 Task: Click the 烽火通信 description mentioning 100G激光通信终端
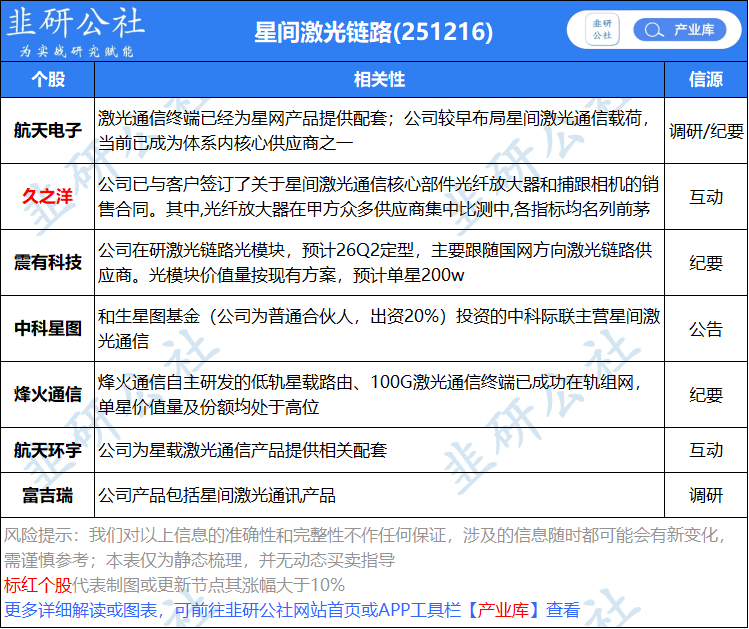[x=371, y=394]
